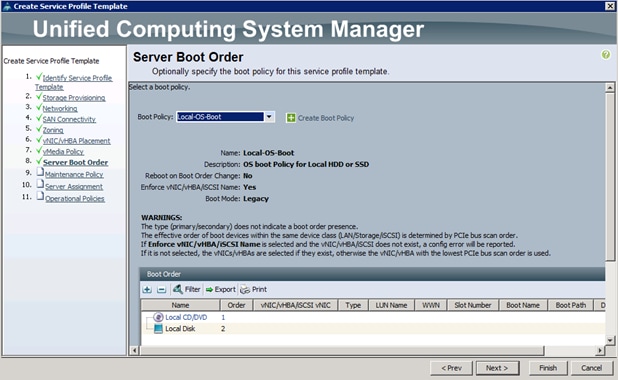Close the Create Service Profile Template window
Screen dimensions: 618x380
(610, 6)
